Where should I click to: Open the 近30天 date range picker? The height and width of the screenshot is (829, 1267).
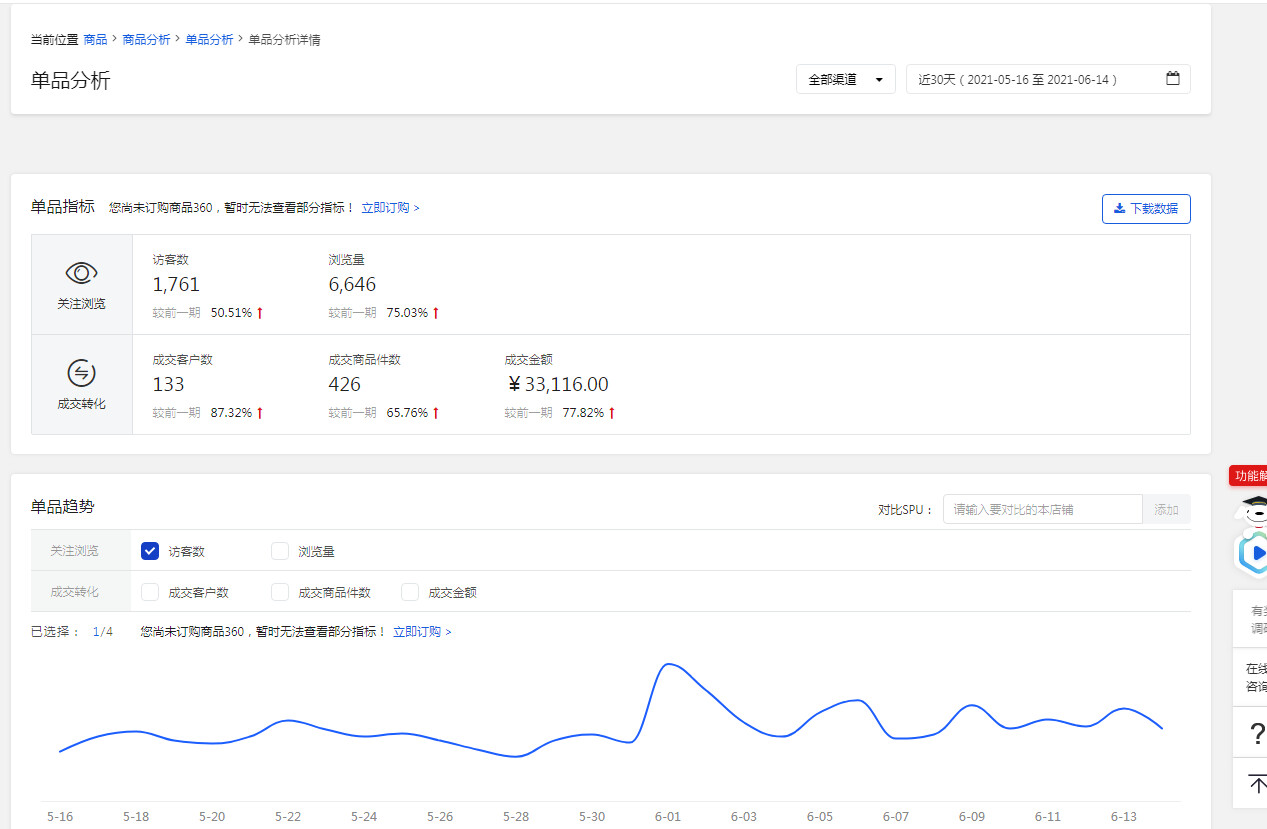coord(1048,79)
